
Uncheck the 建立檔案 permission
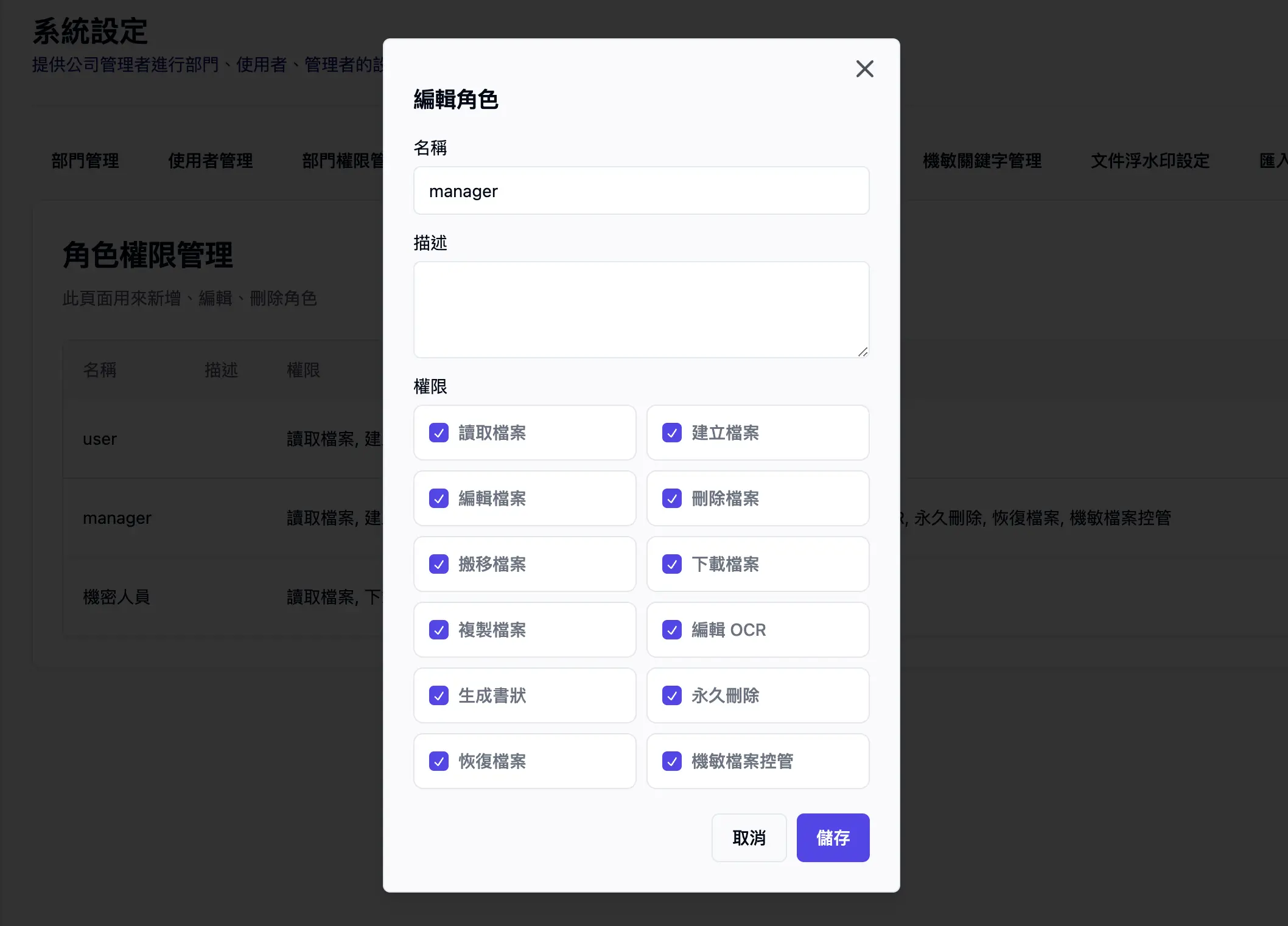point(672,433)
